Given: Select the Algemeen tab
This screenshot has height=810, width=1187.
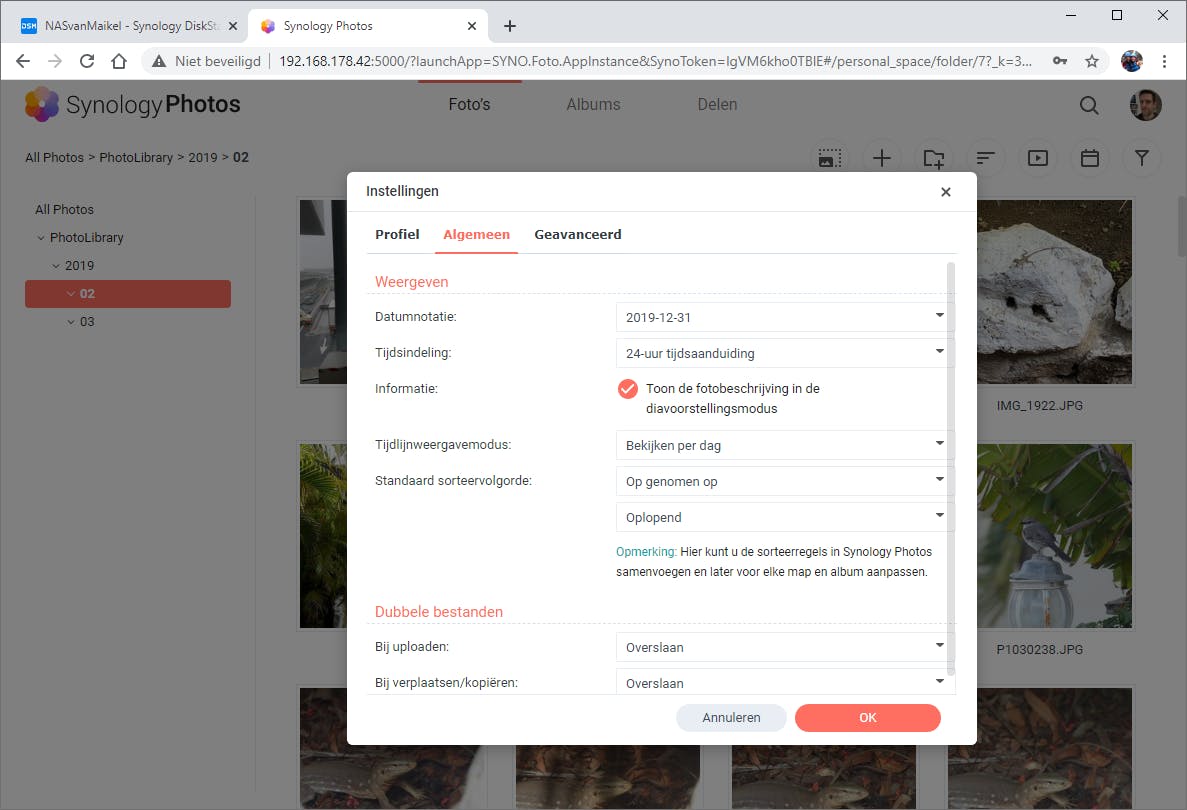Looking at the screenshot, I should 476,235.
